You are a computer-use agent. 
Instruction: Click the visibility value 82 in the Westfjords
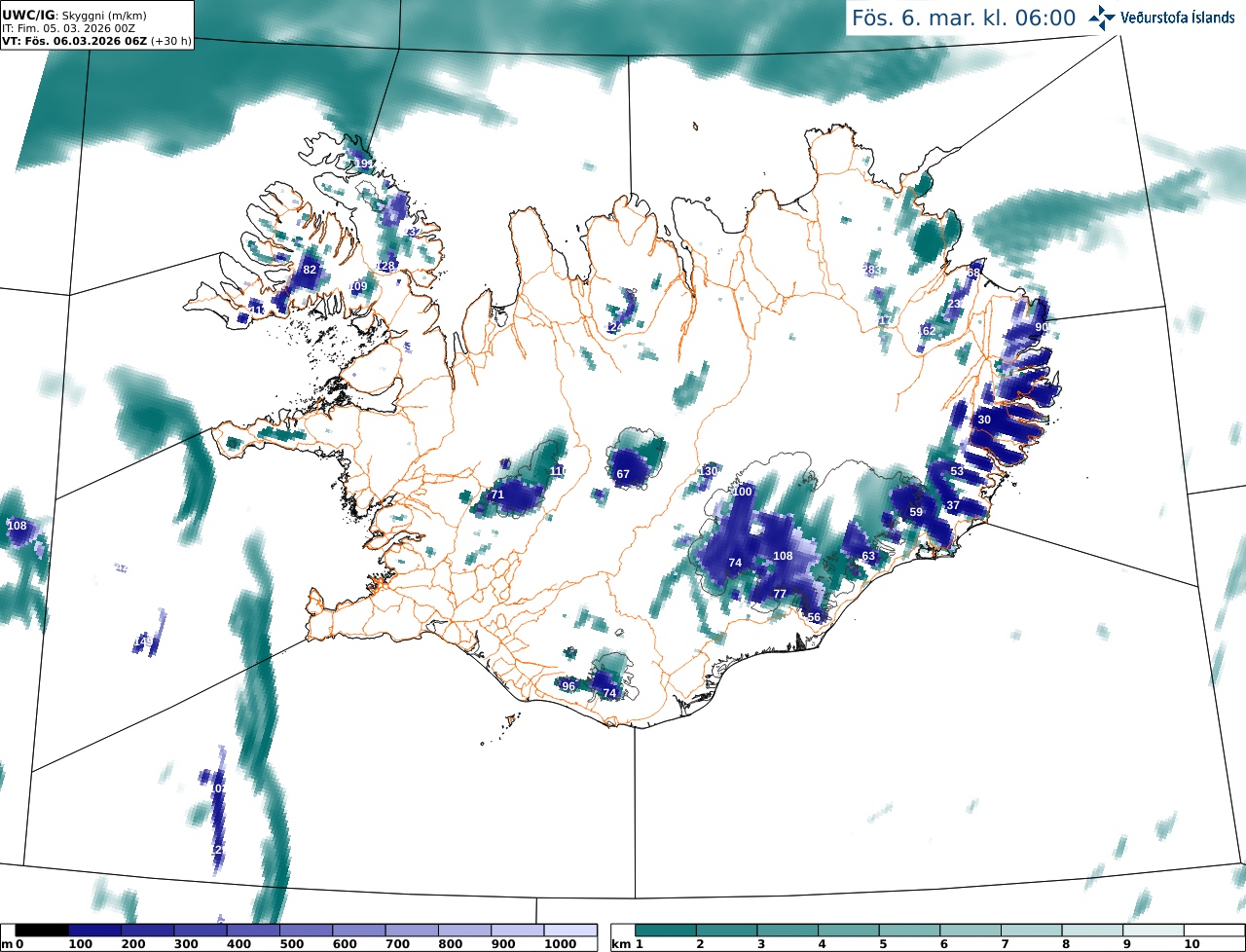pos(310,270)
